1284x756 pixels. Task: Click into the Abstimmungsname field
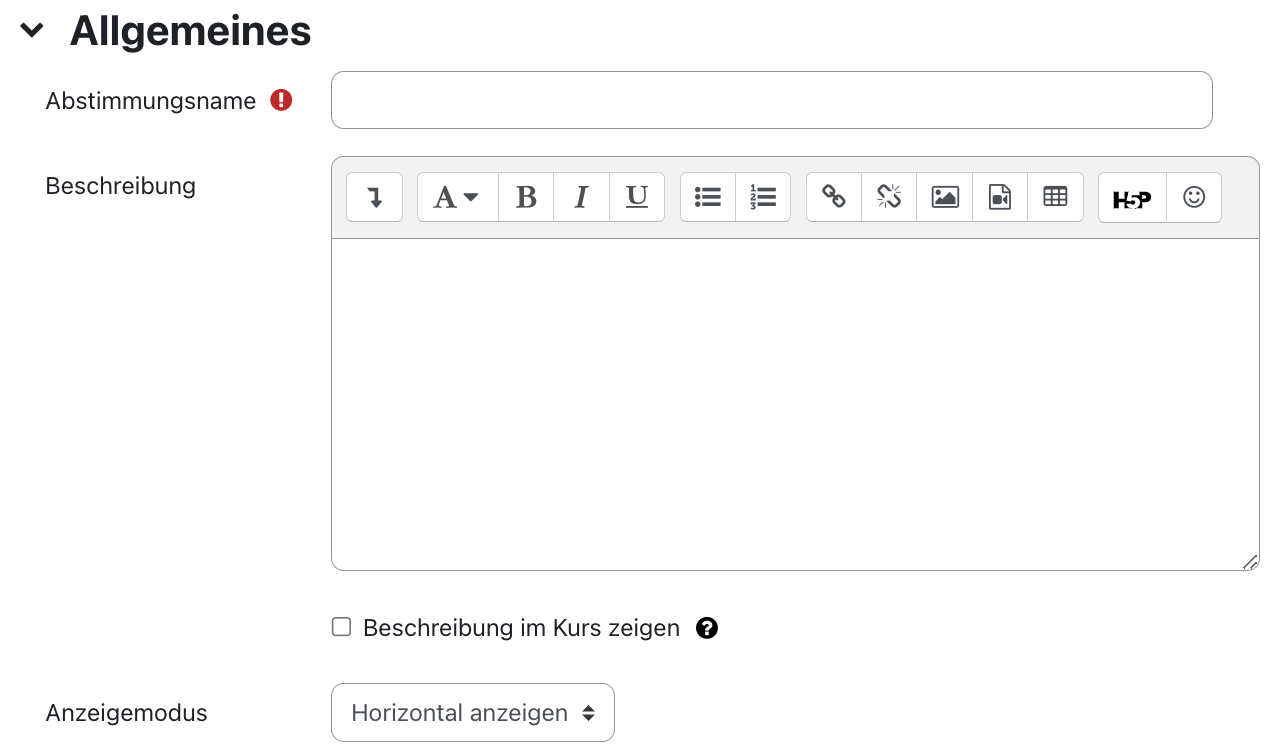[x=771, y=100]
